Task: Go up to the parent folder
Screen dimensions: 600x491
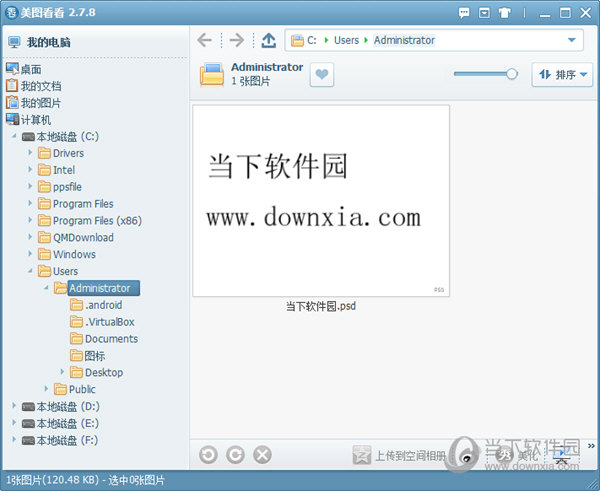Action: (x=268, y=40)
